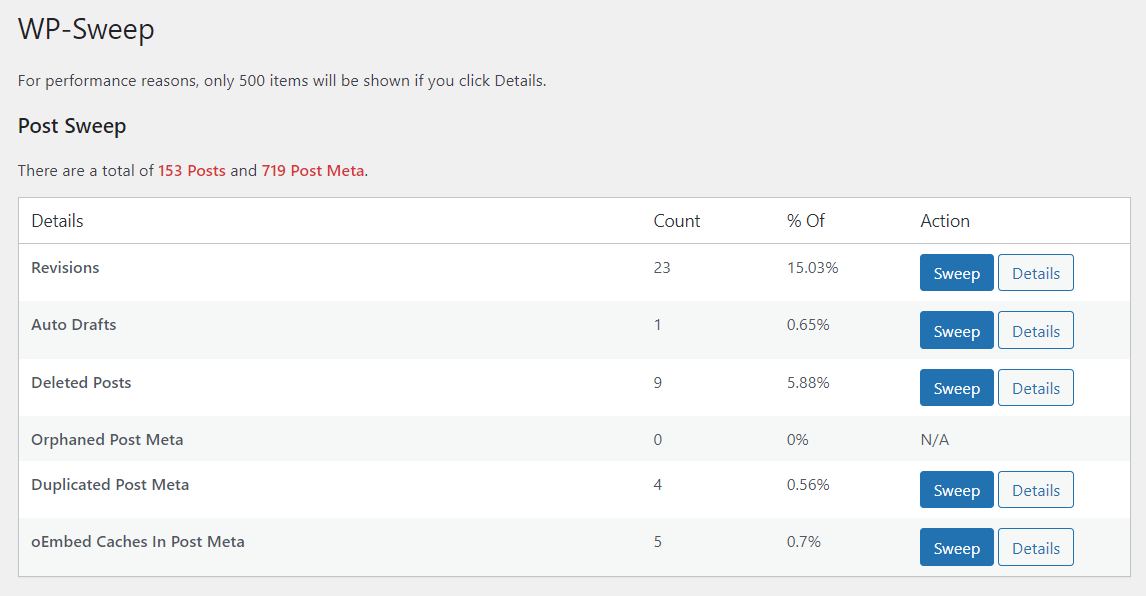
Task: View Details for oEmbed Caches row
Action: coord(1035,548)
